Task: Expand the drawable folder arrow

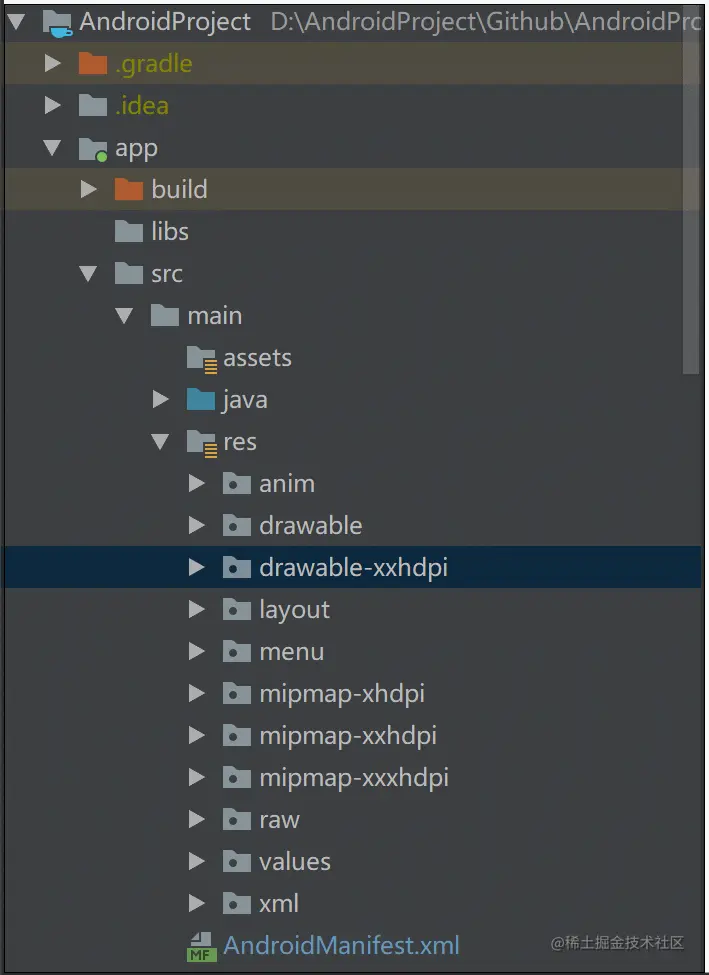Action: [x=197, y=525]
